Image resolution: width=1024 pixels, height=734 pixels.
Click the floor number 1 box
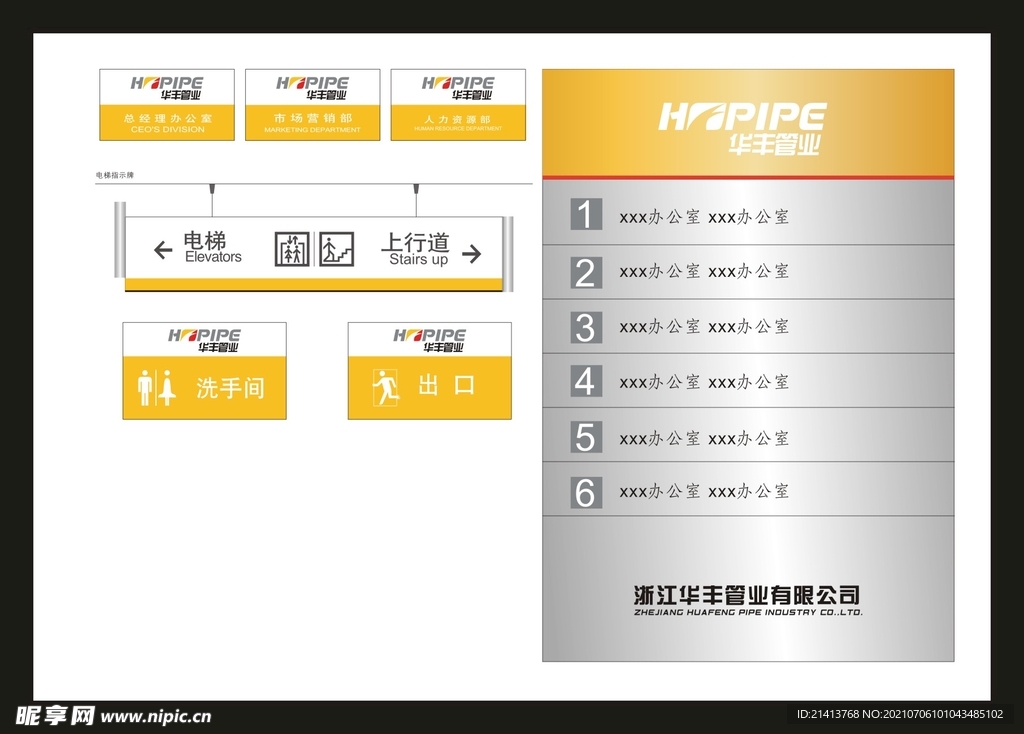tap(586, 214)
